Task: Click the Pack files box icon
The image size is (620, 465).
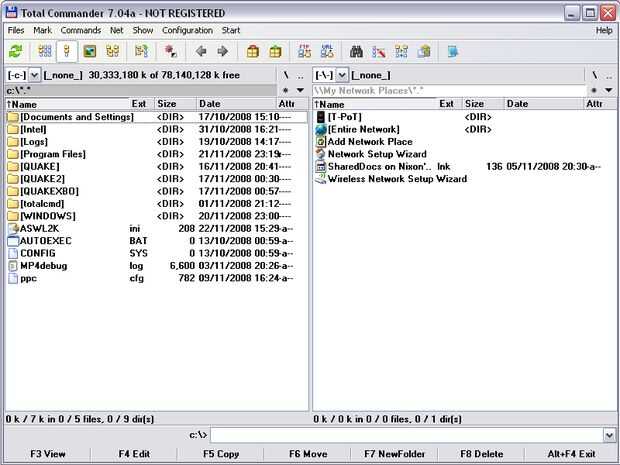Action: pyautogui.click(x=253, y=51)
